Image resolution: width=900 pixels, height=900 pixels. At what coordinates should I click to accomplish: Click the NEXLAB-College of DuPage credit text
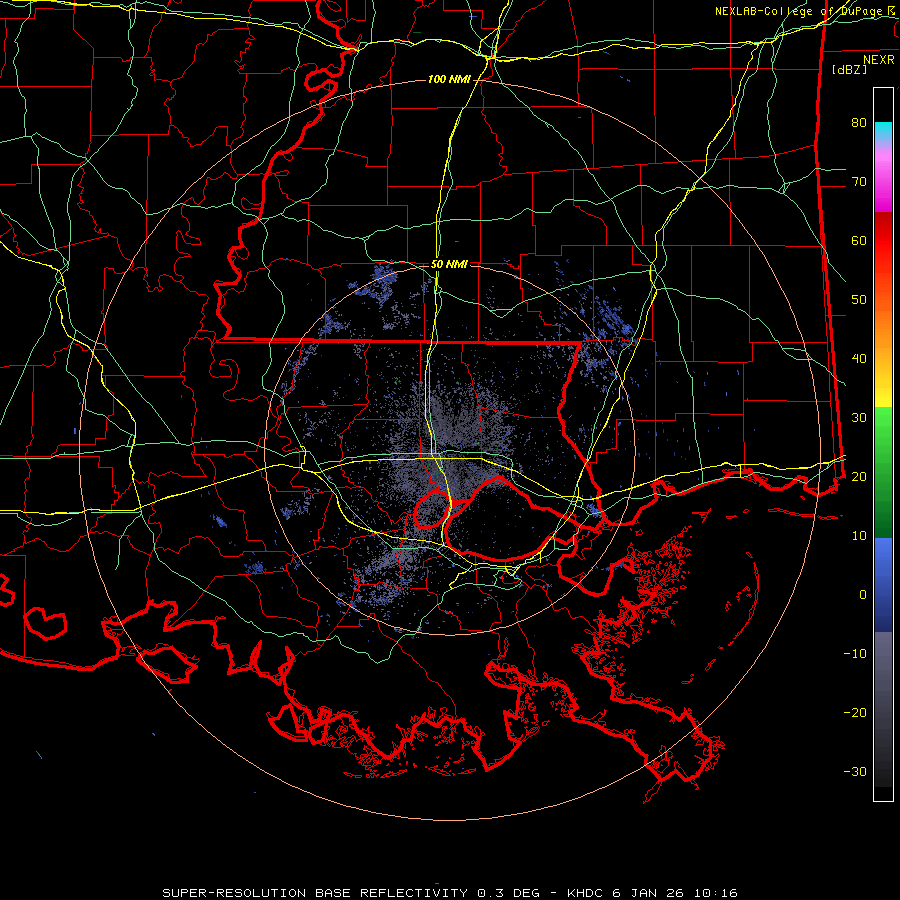click(798, 11)
